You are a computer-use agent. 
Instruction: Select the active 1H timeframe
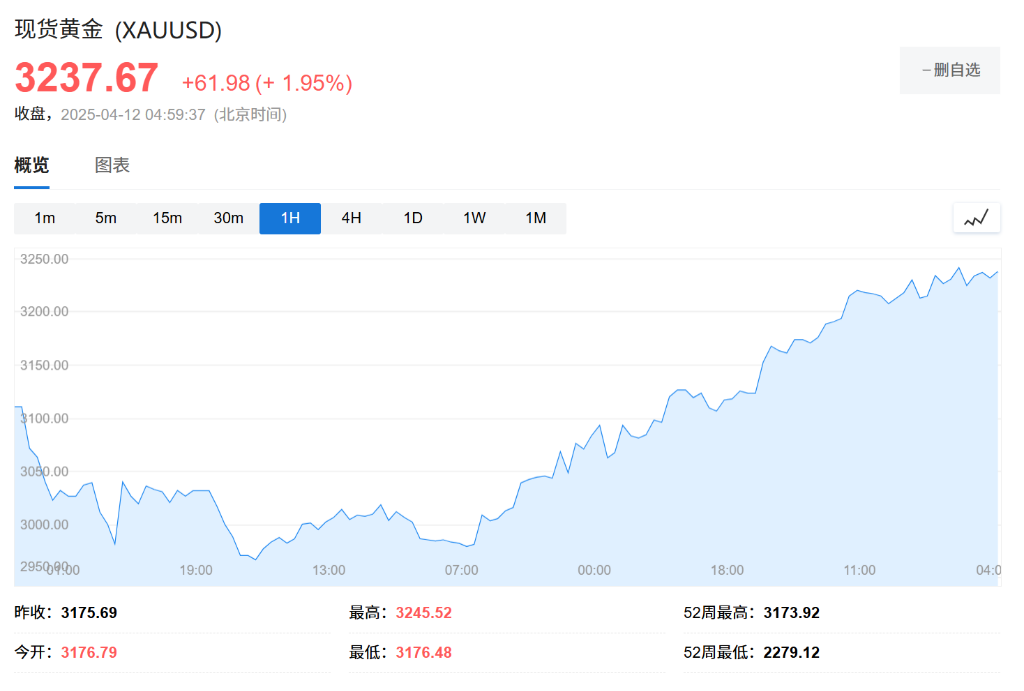[x=290, y=218]
